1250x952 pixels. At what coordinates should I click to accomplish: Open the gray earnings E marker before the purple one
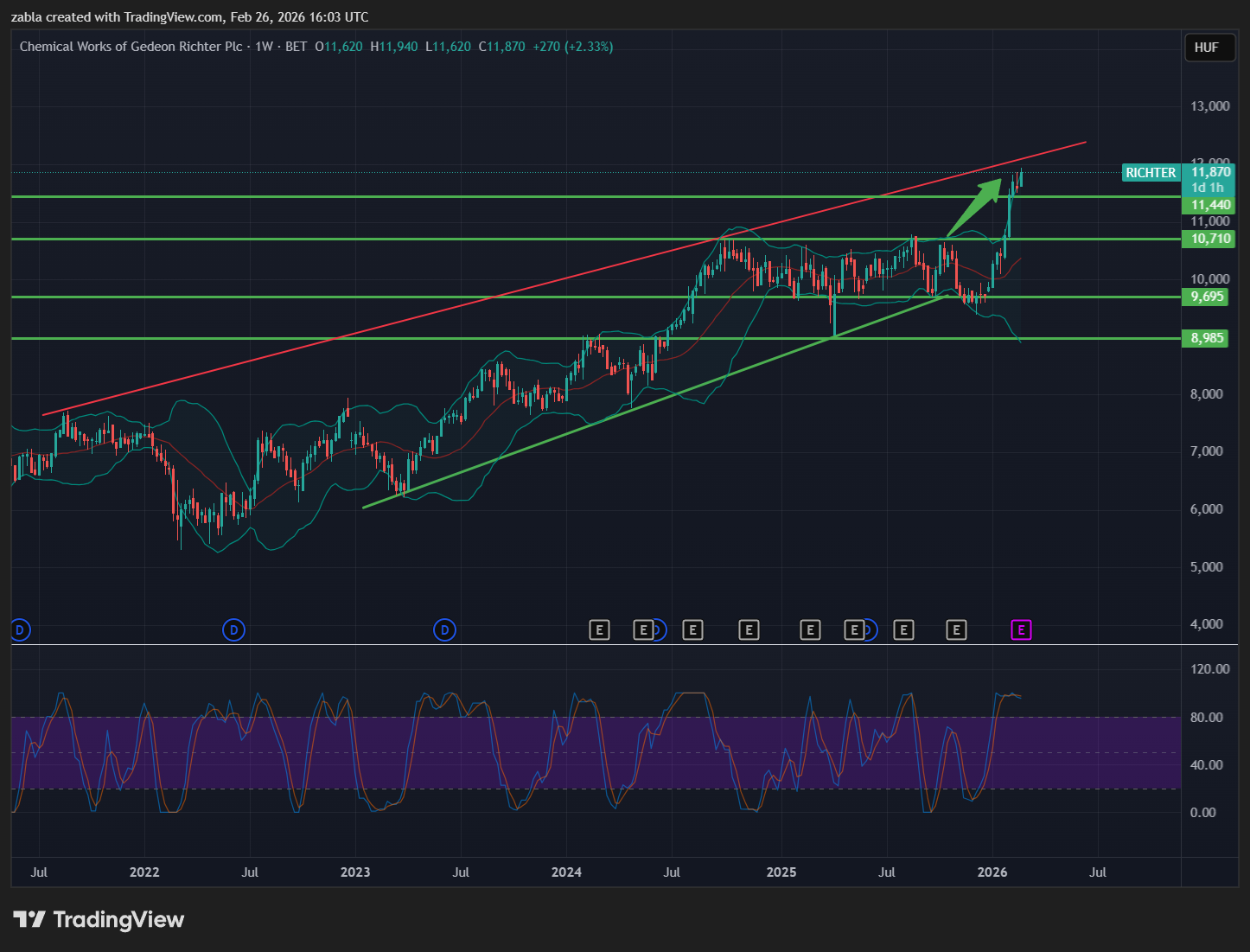pyautogui.click(x=955, y=630)
